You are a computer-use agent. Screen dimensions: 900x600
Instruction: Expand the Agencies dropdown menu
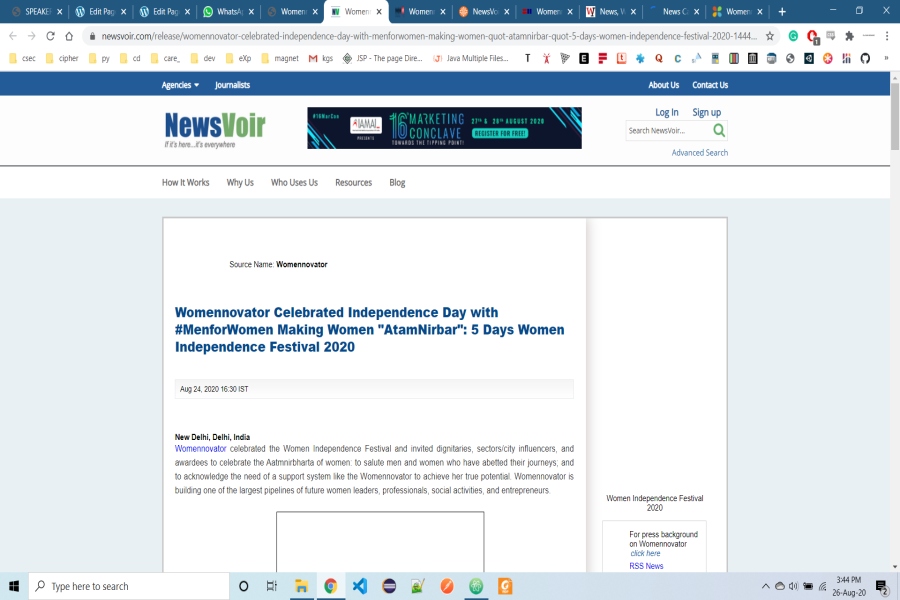[x=179, y=85]
